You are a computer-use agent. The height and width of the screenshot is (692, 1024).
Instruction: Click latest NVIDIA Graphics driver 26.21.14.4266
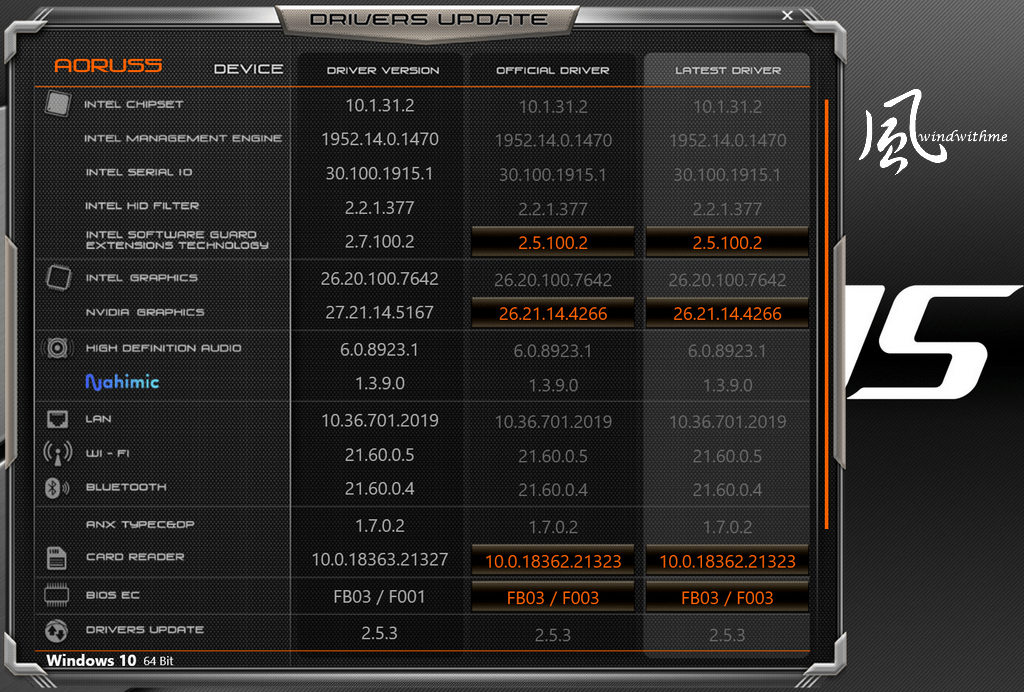coord(727,313)
